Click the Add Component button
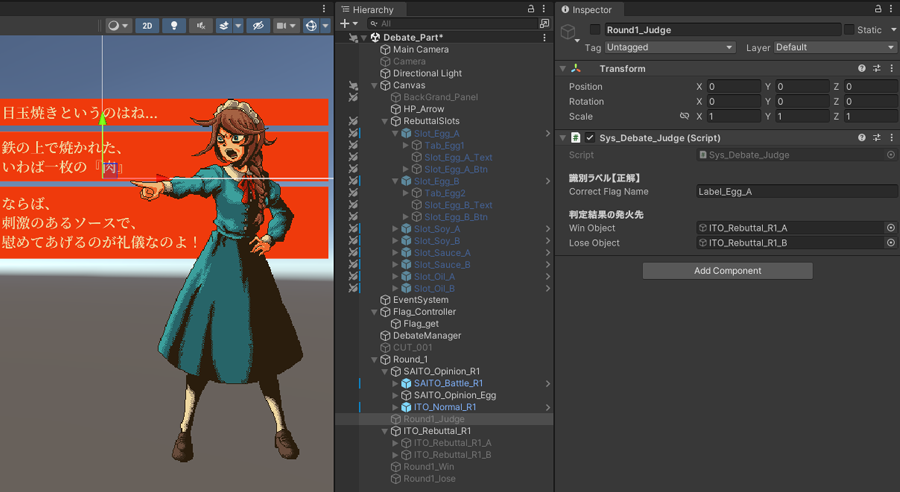 [727, 271]
